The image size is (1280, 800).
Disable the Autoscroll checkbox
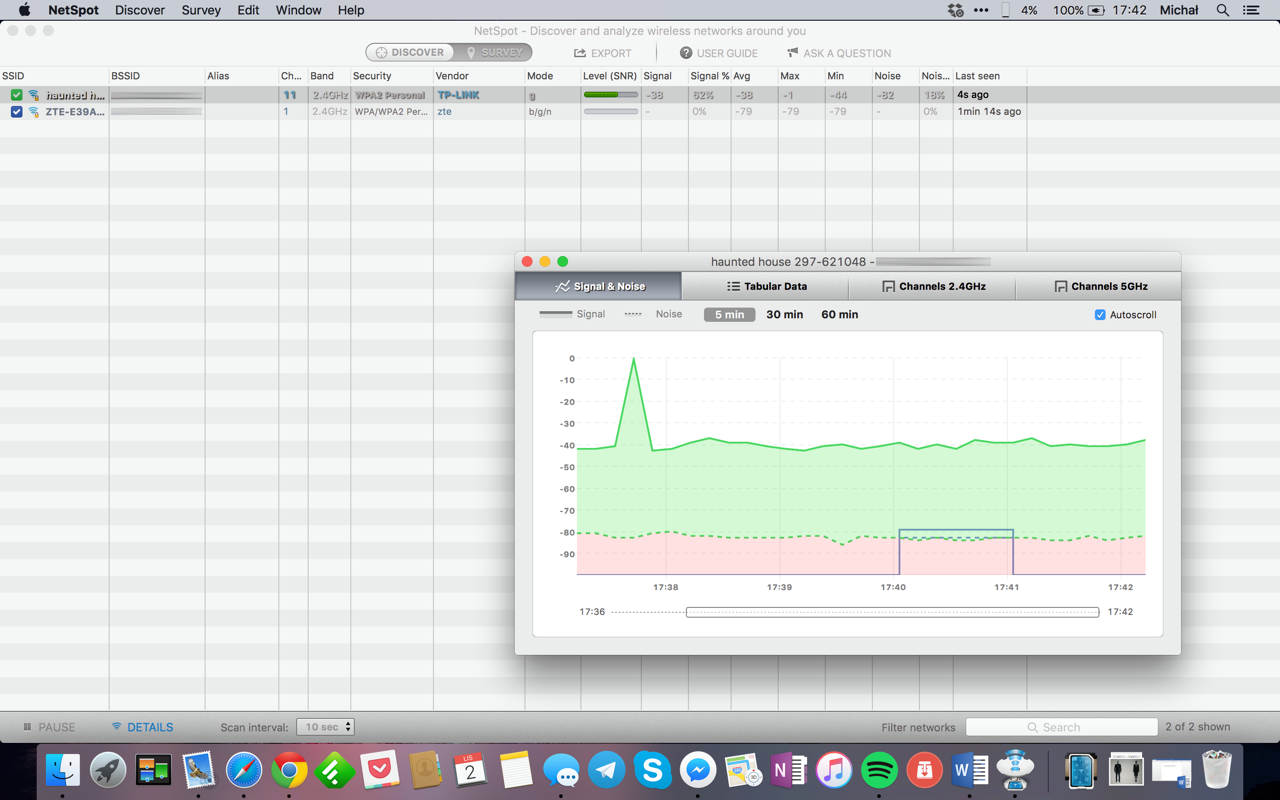pyautogui.click(x=1100, y=315)
